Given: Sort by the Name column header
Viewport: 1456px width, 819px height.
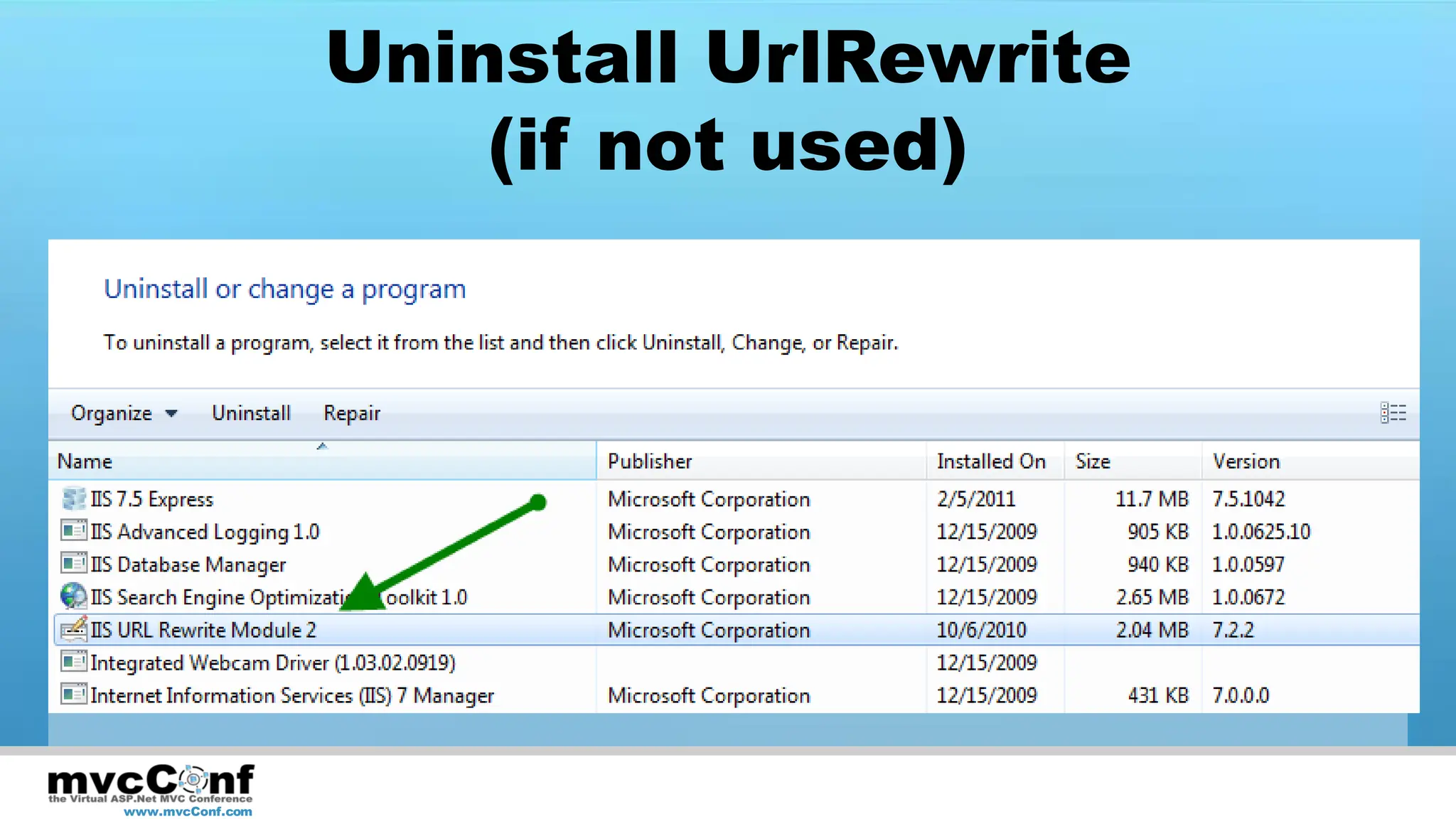Looking at the screenshot, I should (x=322, y=461).
